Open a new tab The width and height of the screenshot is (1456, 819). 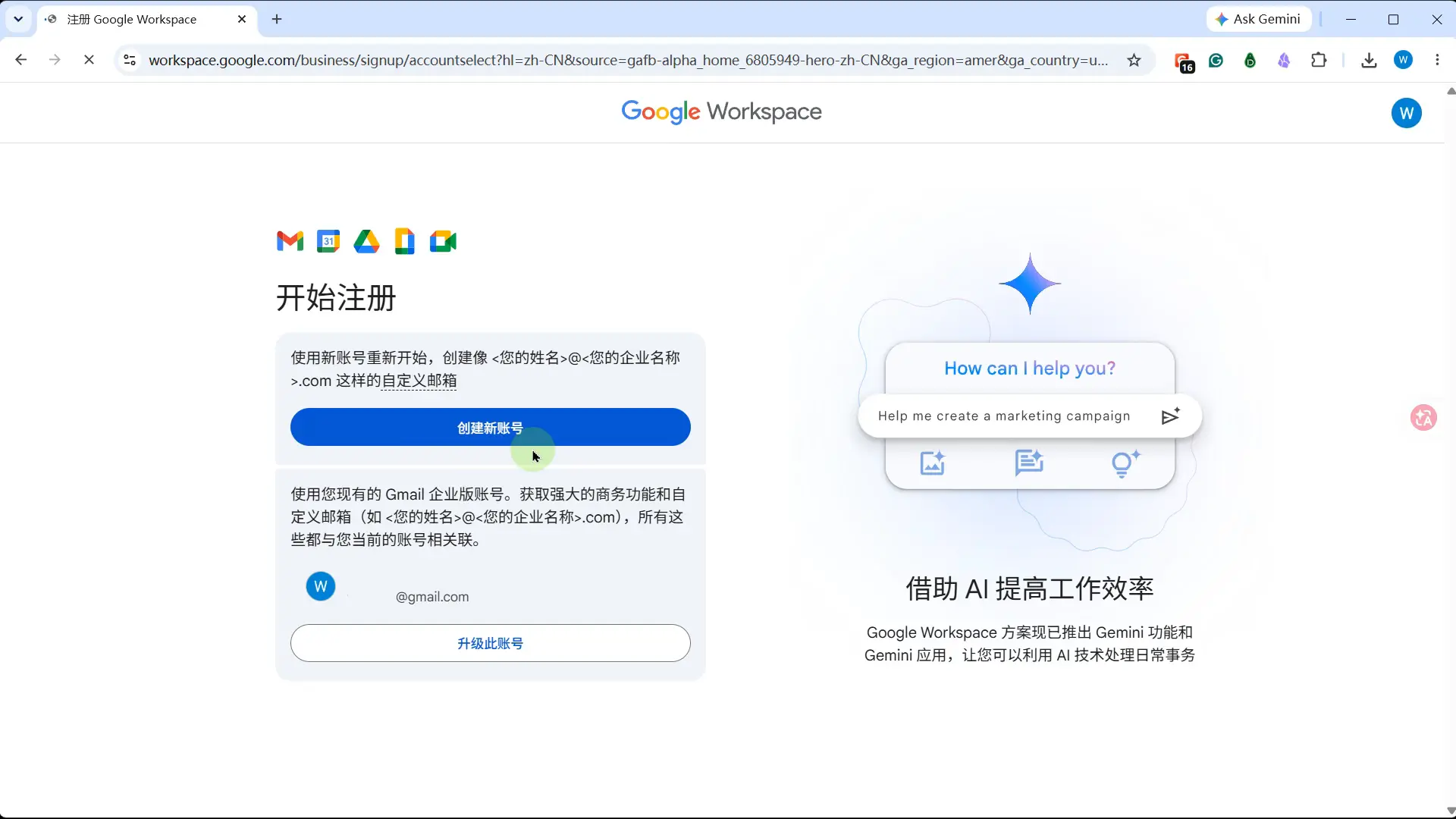tap(277, 19)
